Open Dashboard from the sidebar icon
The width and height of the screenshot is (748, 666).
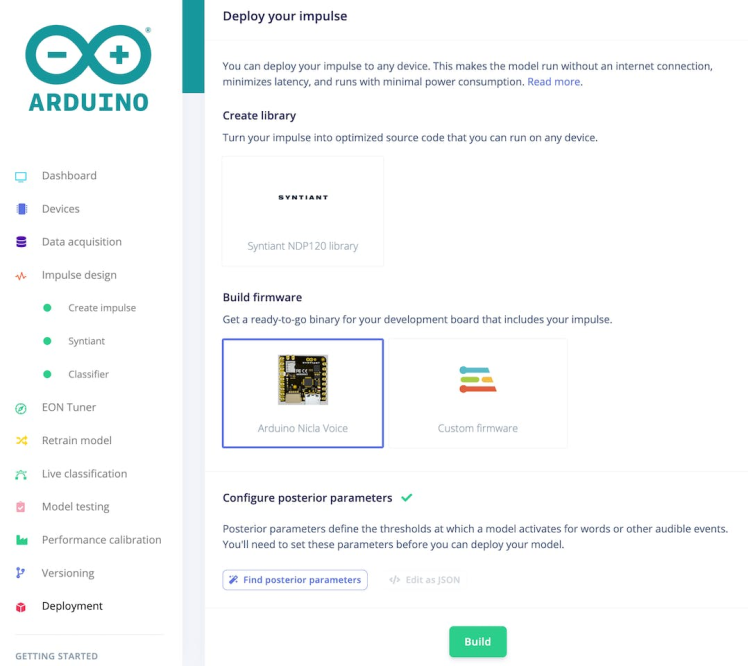pos(21,176)
